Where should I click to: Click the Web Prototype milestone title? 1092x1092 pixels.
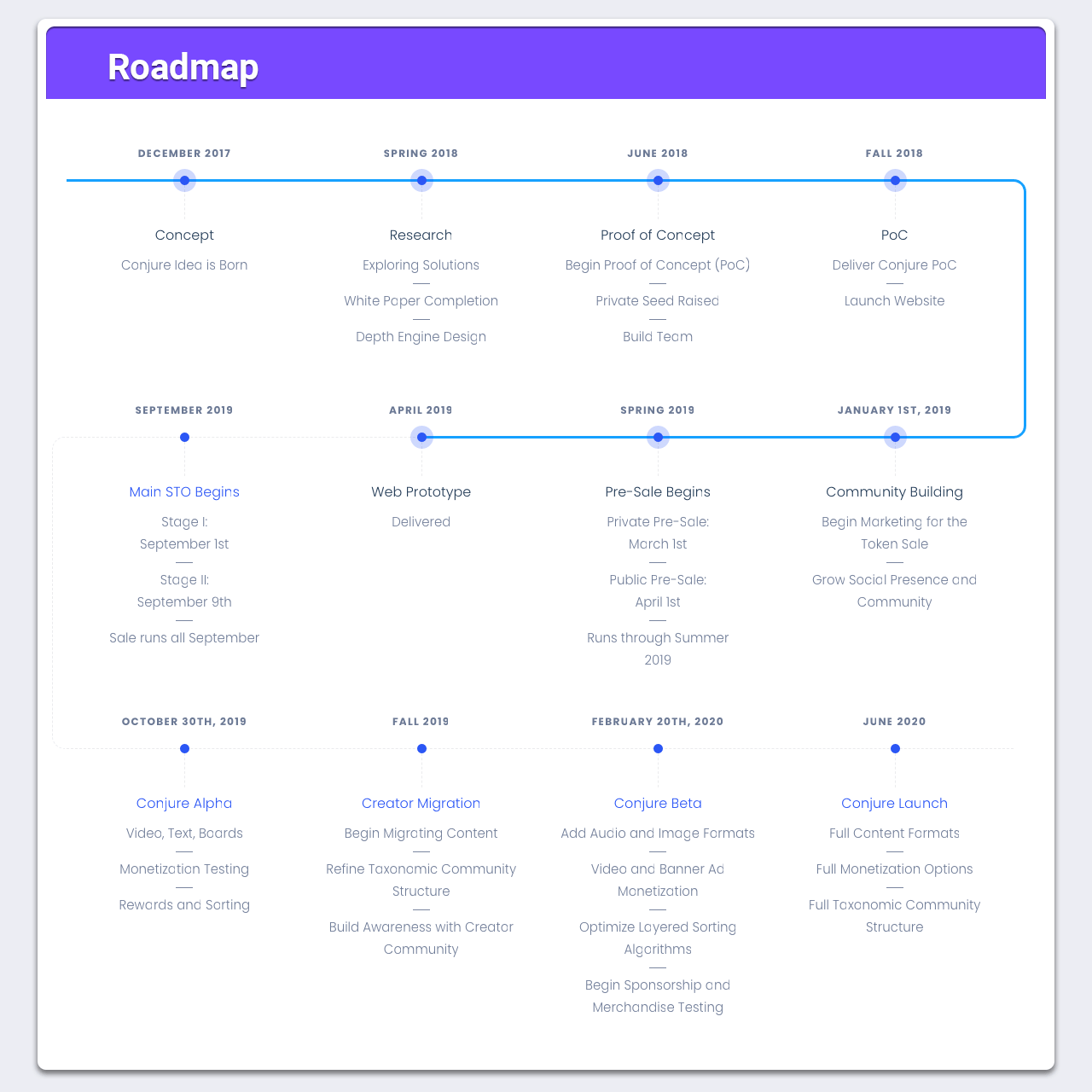(421, 491)
